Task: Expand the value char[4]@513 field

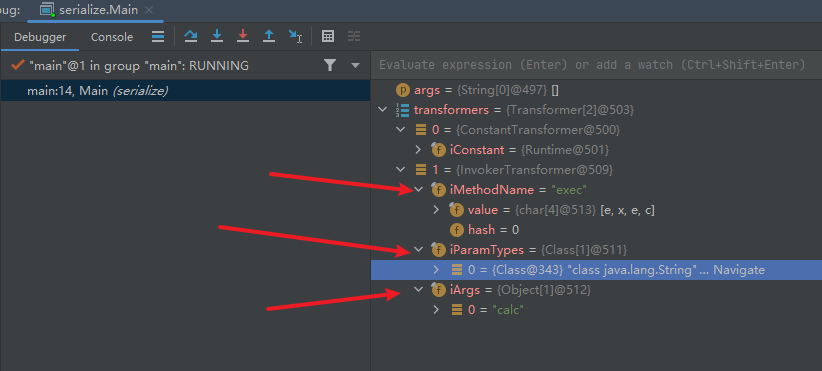Action: click(x=436, y=210)
